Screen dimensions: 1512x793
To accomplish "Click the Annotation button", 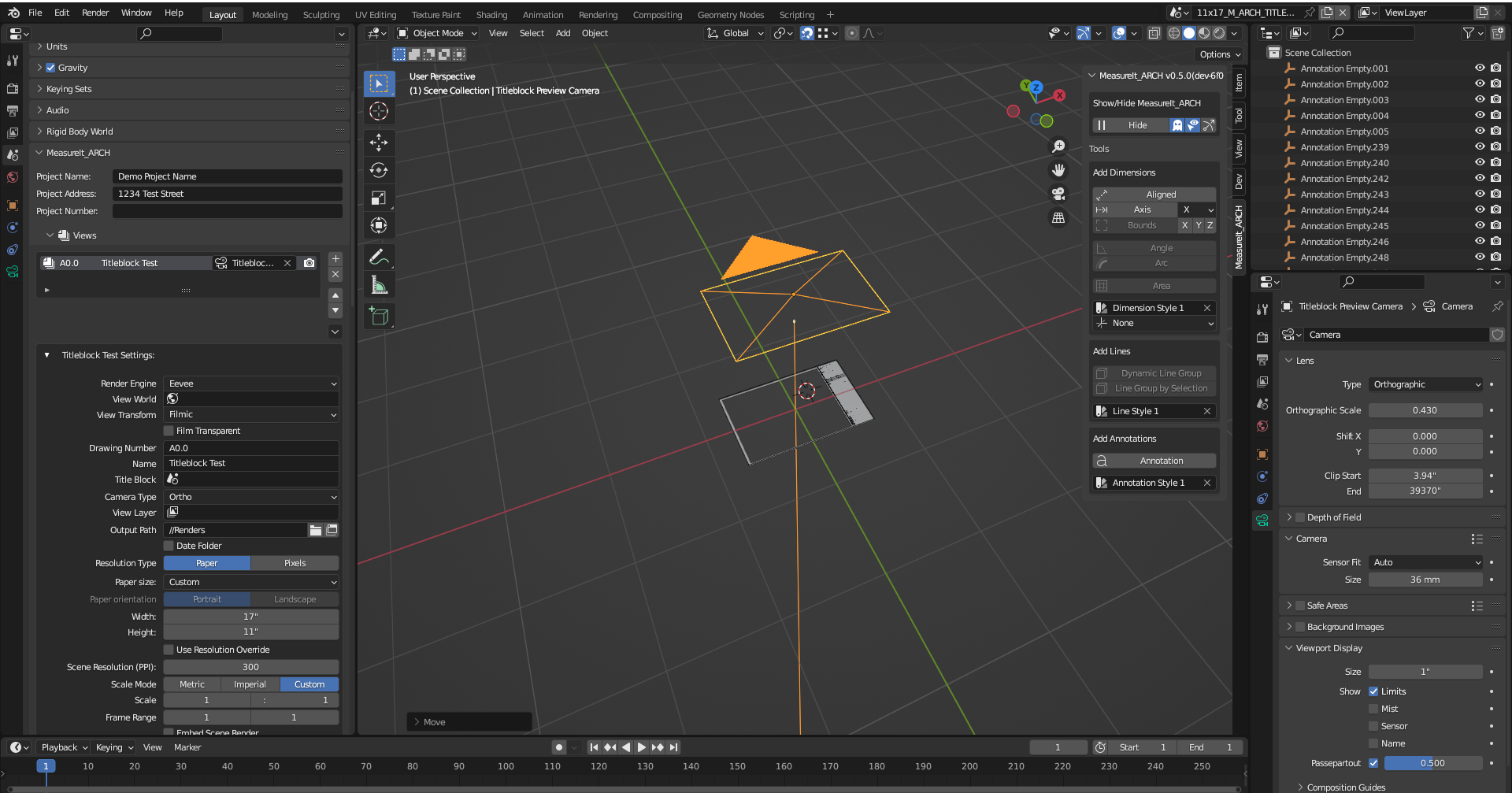I will [1154, 461].
